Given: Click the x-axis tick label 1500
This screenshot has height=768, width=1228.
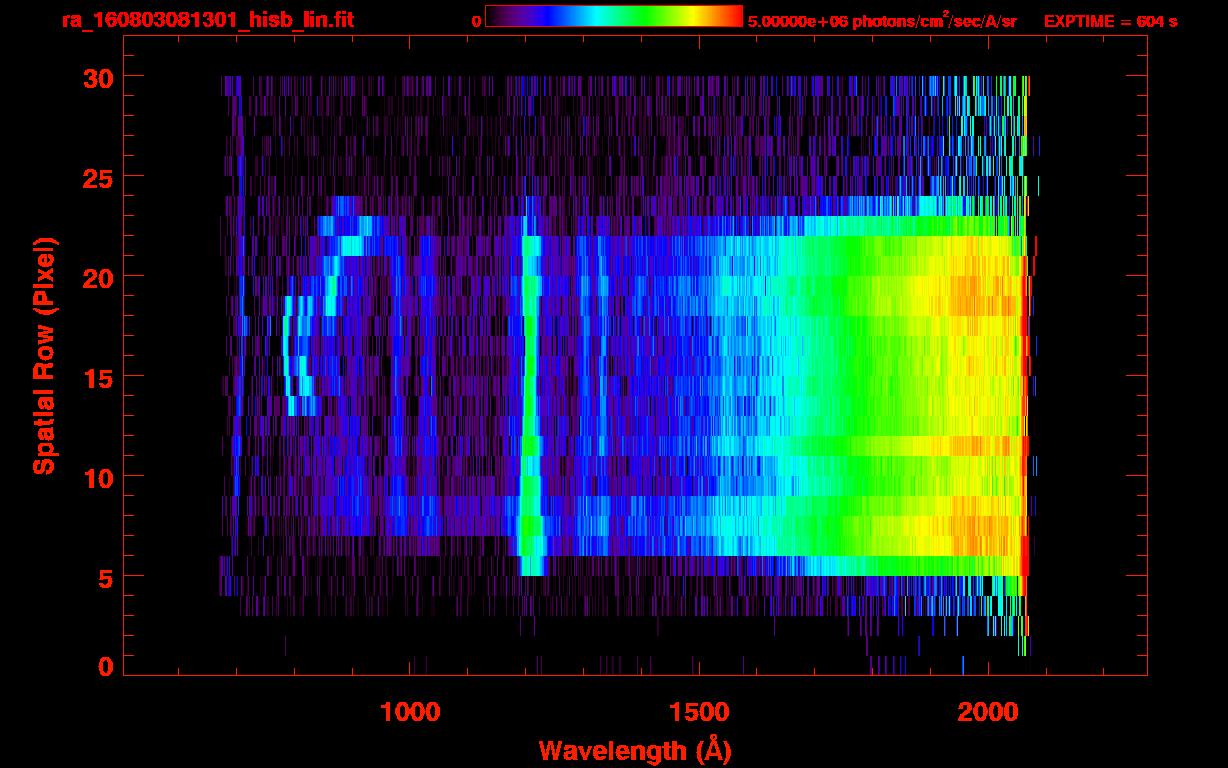Looking at the screenshot, I should 699,712.
